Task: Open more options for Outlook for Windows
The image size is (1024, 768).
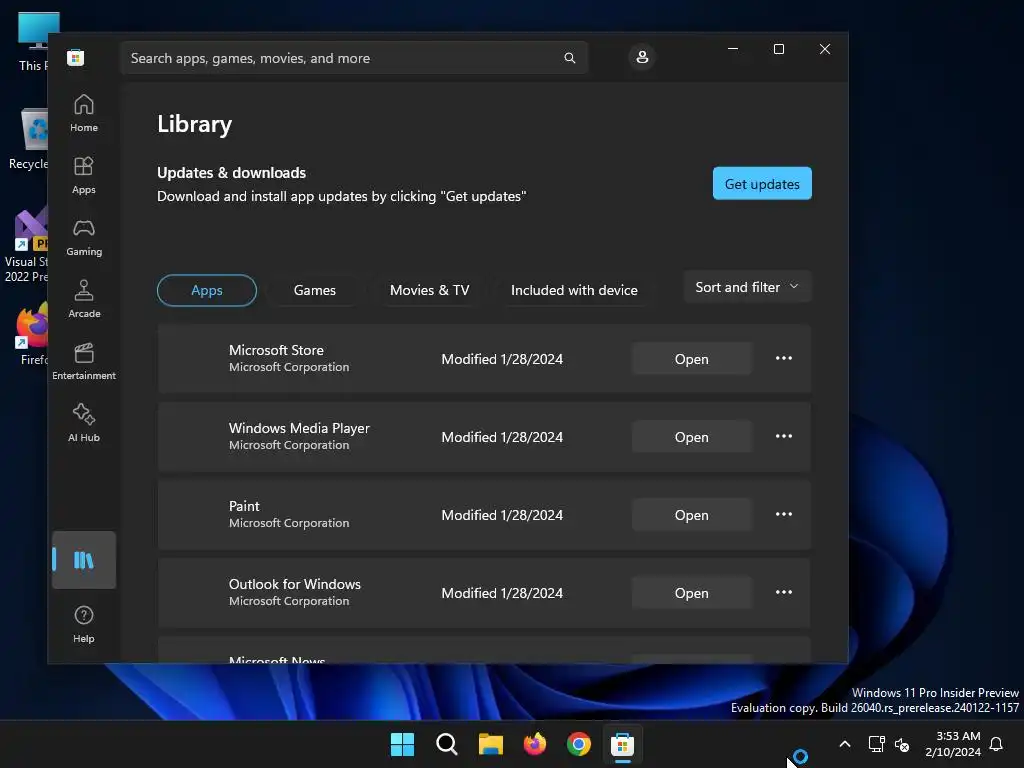Action: (x=784, y=592)
